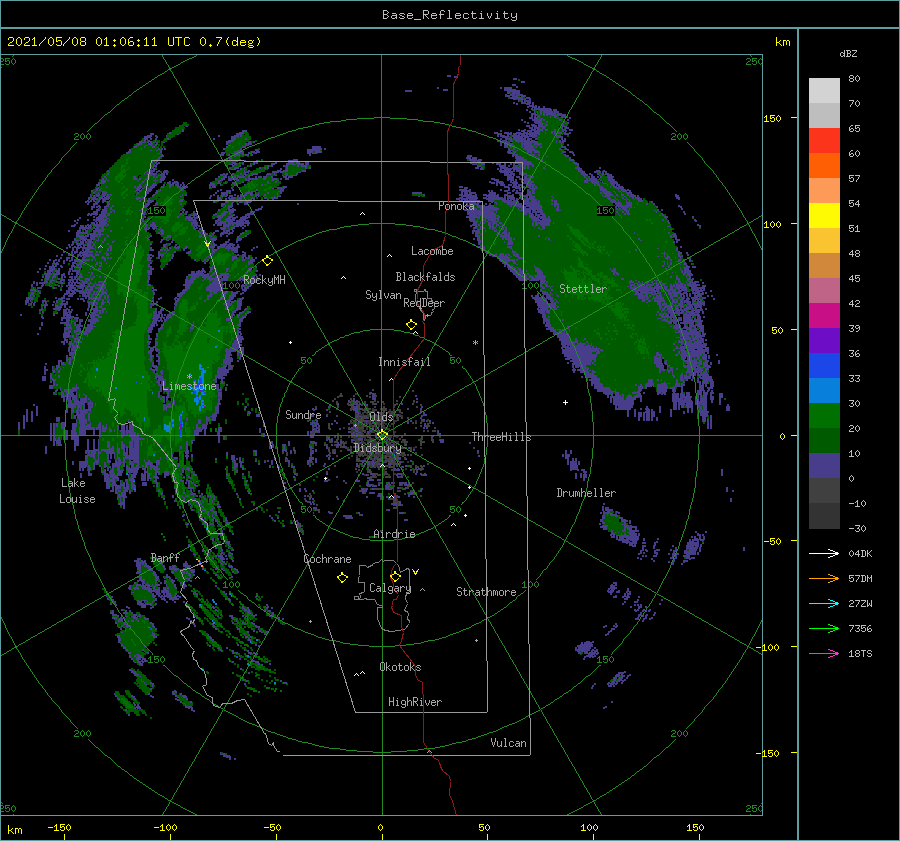Click the Banff town label

(165, 557)
